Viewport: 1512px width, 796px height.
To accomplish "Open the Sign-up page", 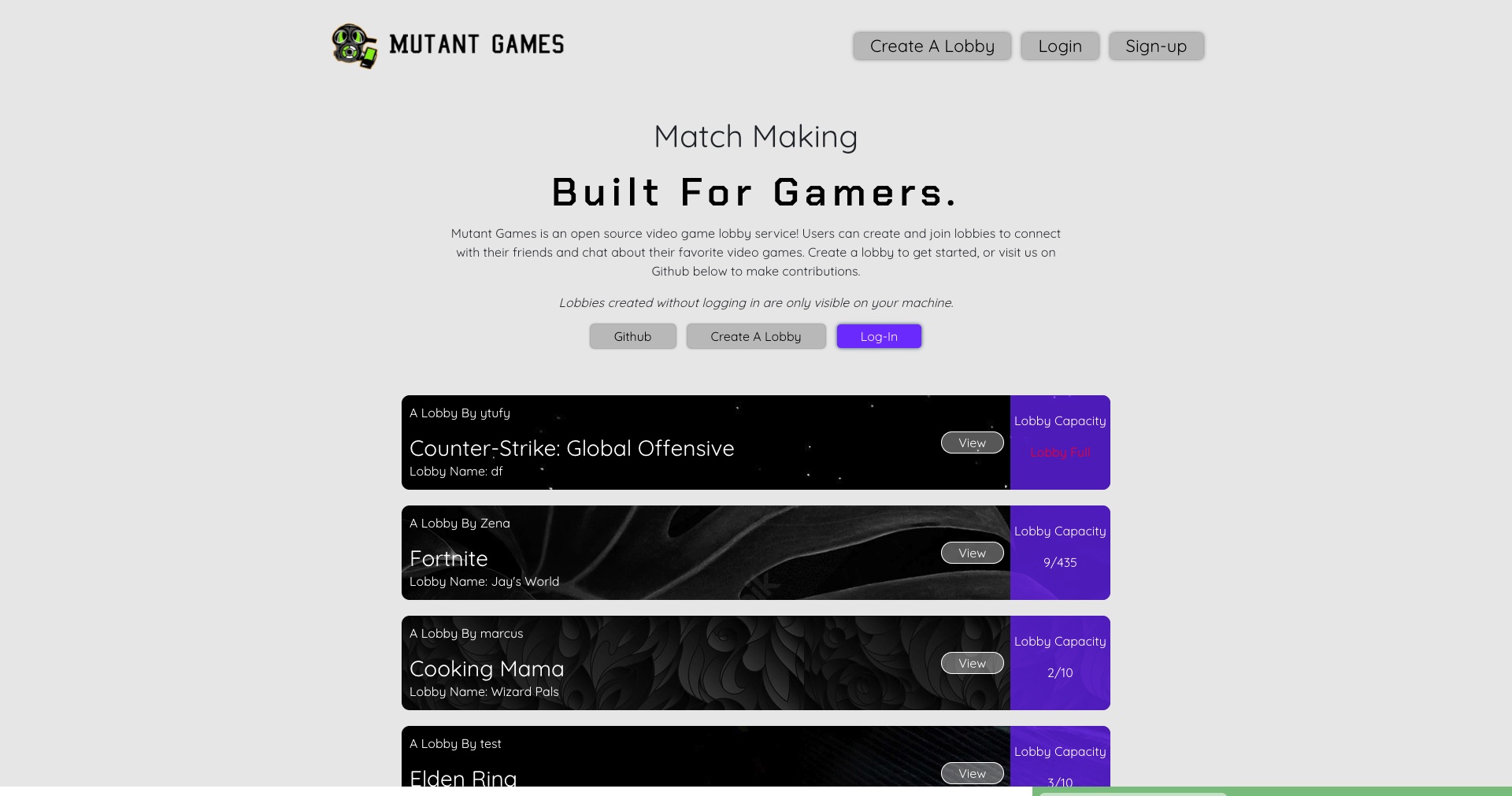I will [x=1155, y=46].
